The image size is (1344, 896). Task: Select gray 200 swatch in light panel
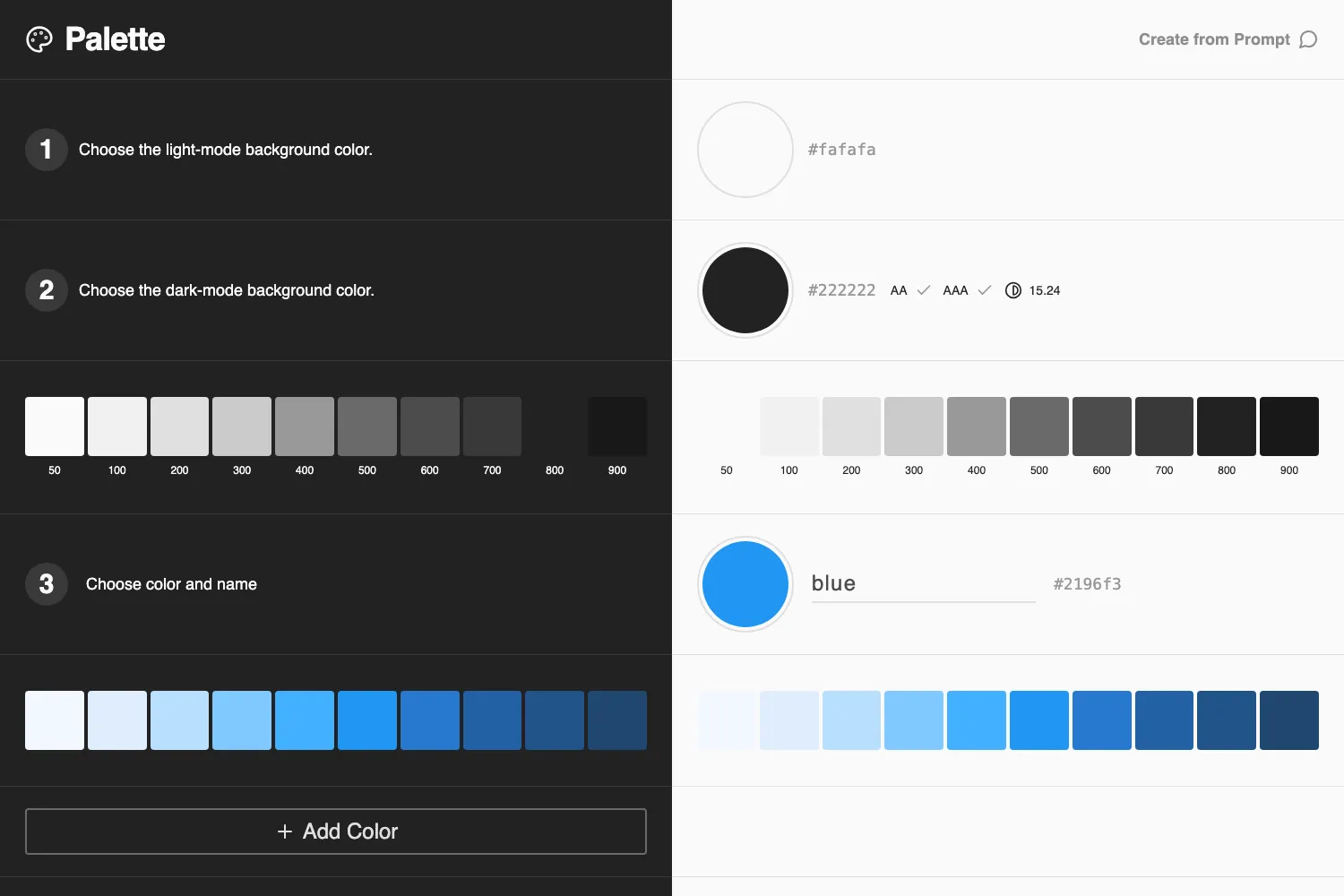pos(852,426)
